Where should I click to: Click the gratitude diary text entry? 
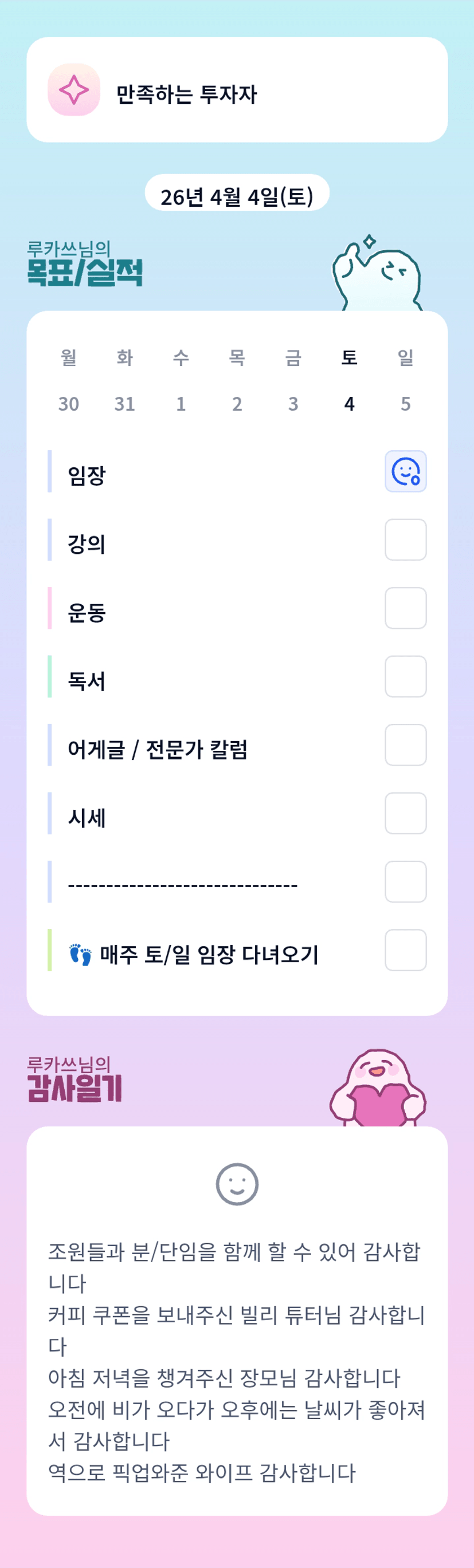tap(237, 1362)
